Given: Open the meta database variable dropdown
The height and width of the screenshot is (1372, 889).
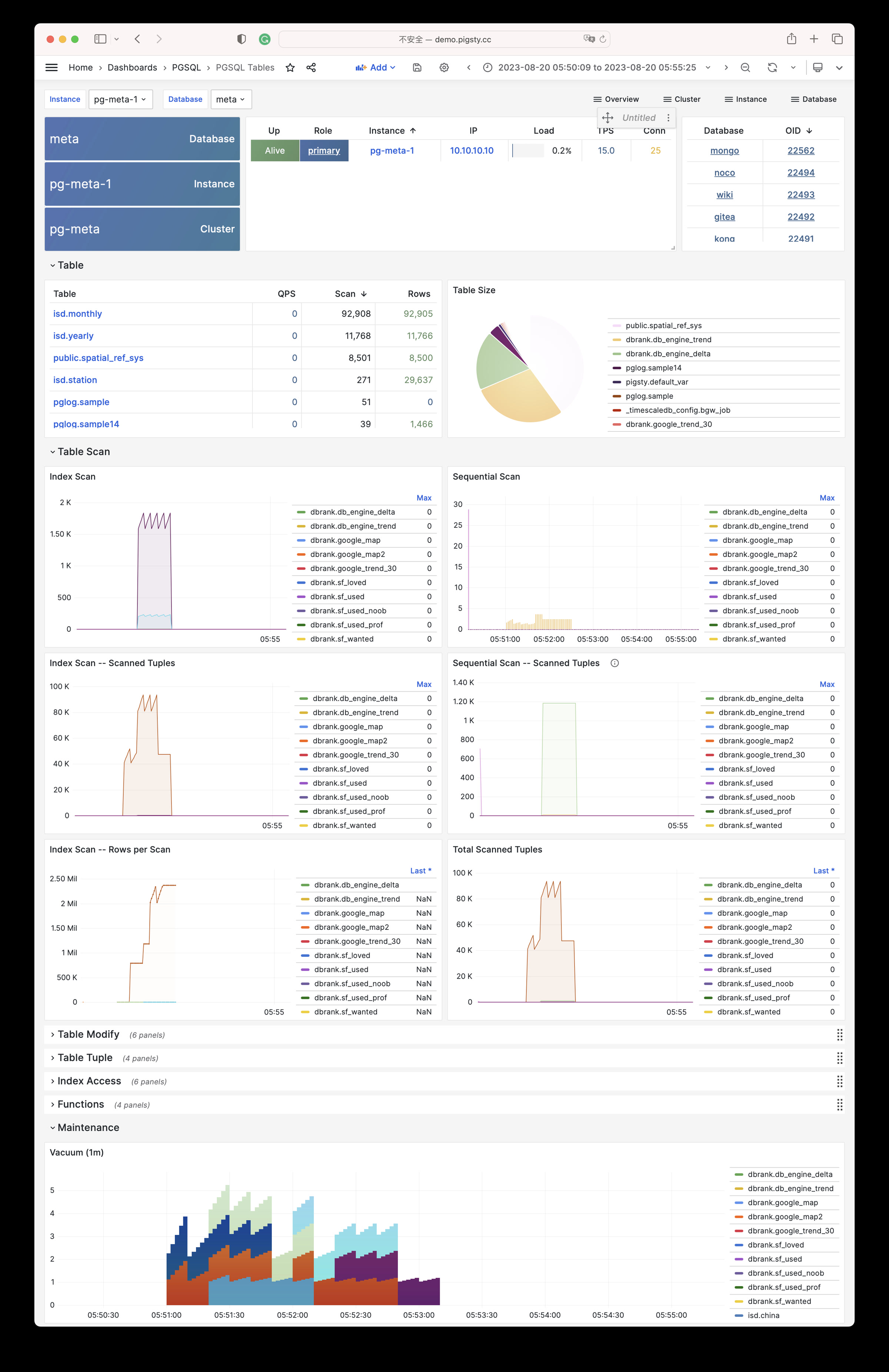Looking at the screenshot, I should (231, 99).
